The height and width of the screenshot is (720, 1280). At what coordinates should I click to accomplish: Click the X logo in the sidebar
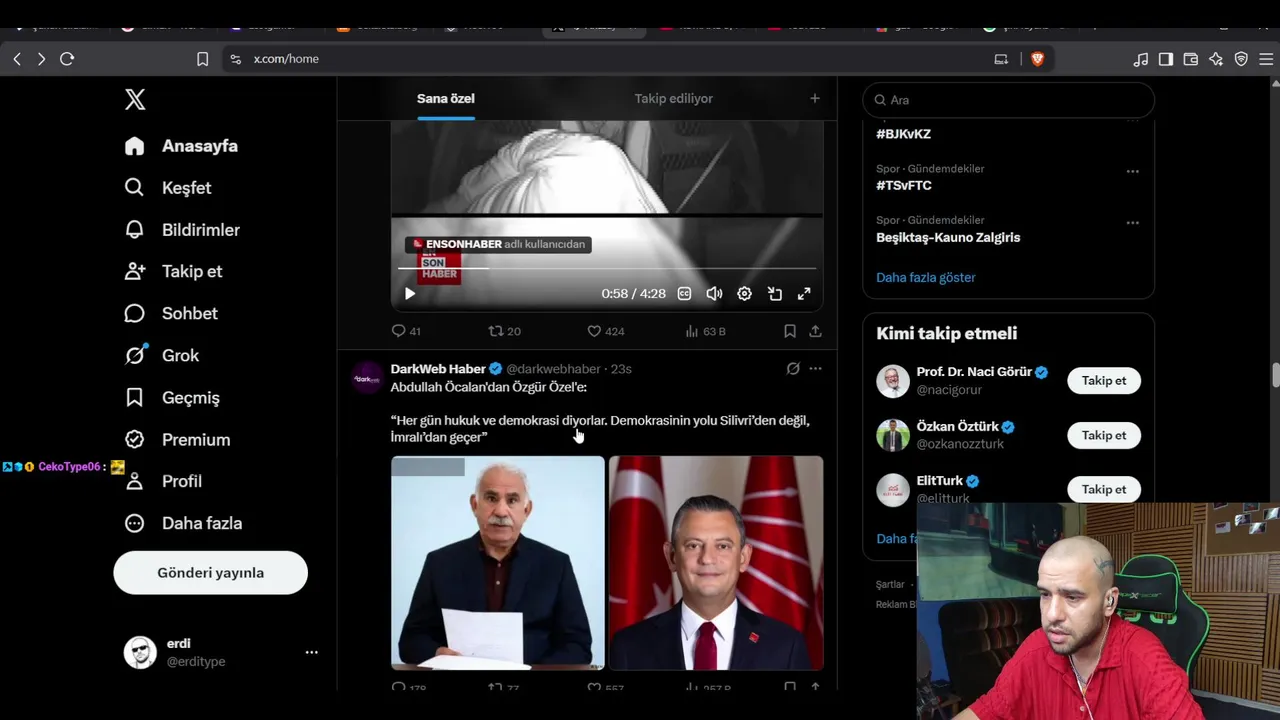[x=135, y=99]
